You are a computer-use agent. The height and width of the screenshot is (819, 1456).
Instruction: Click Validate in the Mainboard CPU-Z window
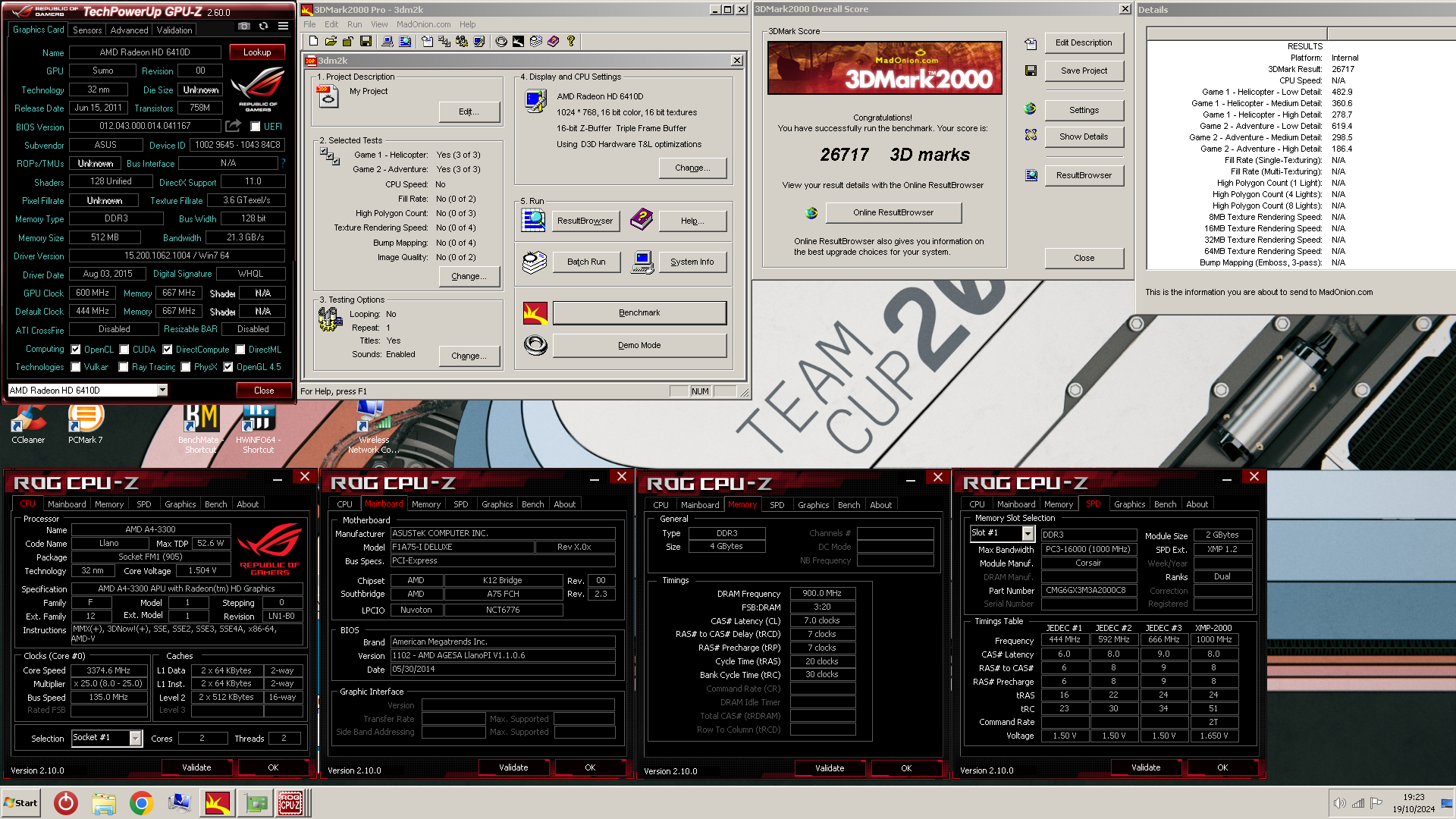(x=513, y=767)
